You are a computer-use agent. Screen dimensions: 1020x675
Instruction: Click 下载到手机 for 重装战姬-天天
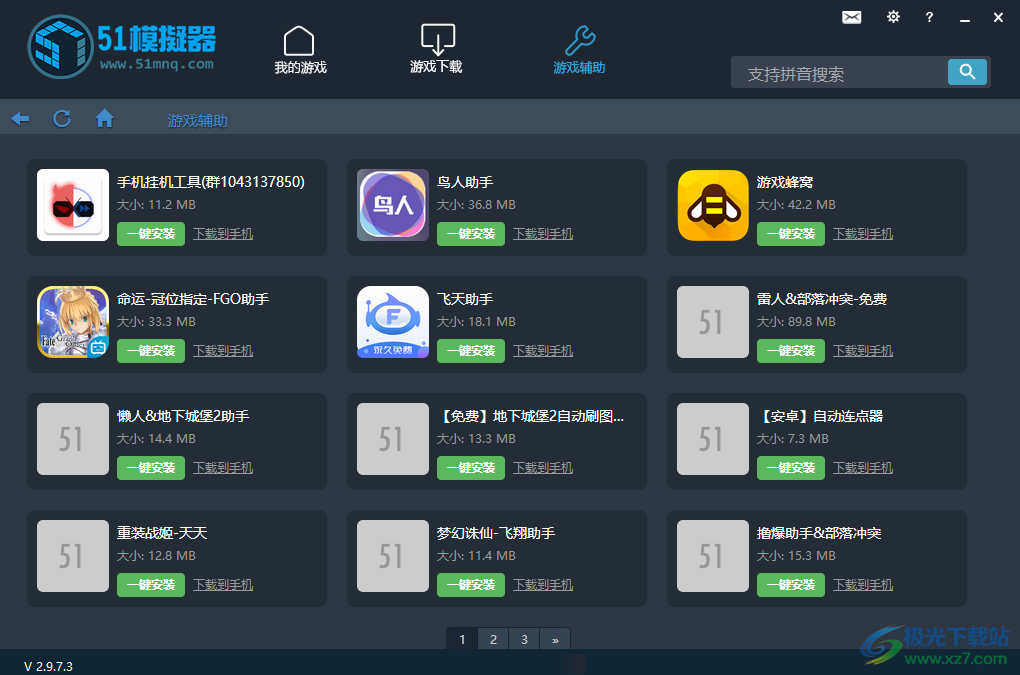tap(223, 585)
